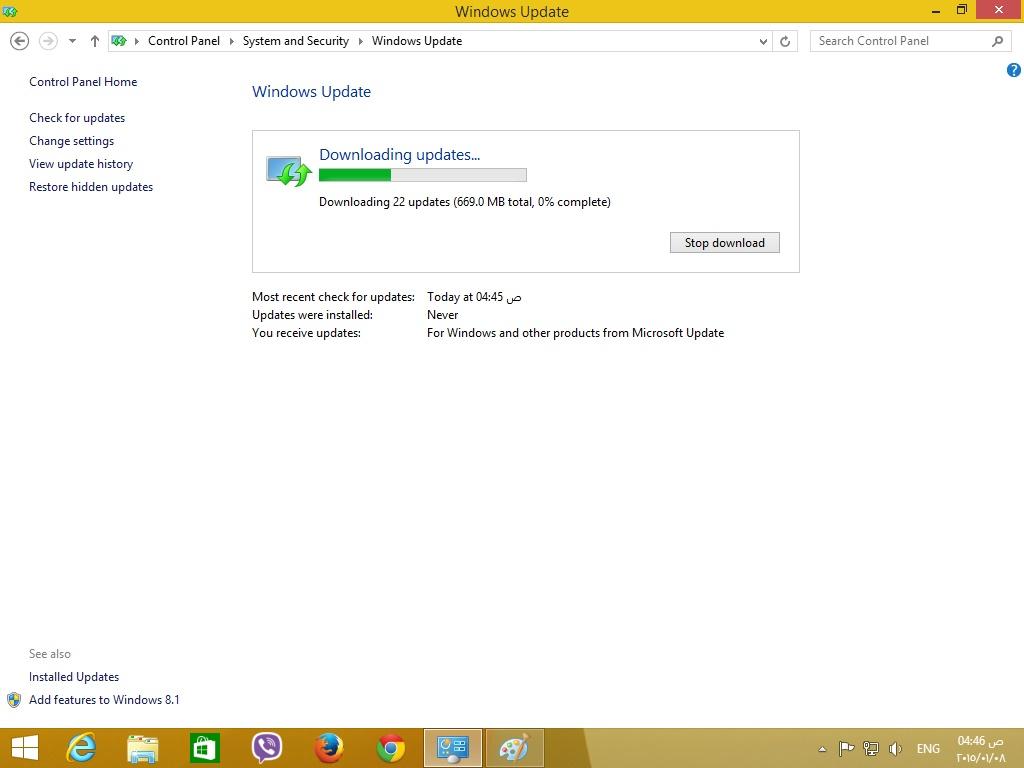The width and height of the screenshot is (1024, 768).
Task: Open Action Center flag icon
Action: coord(846,748)
